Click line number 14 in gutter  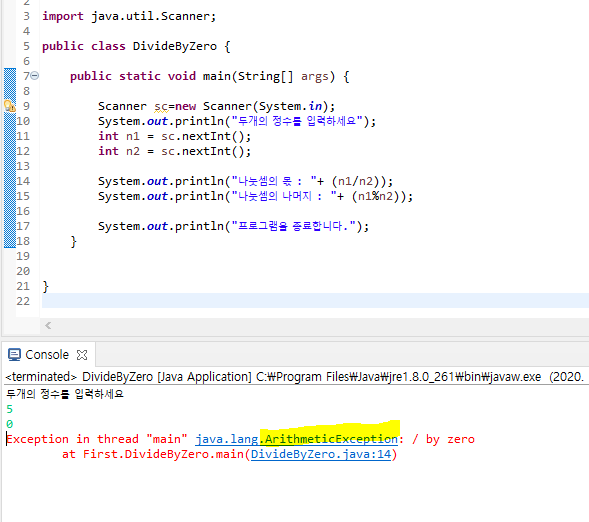pos(23,181)
